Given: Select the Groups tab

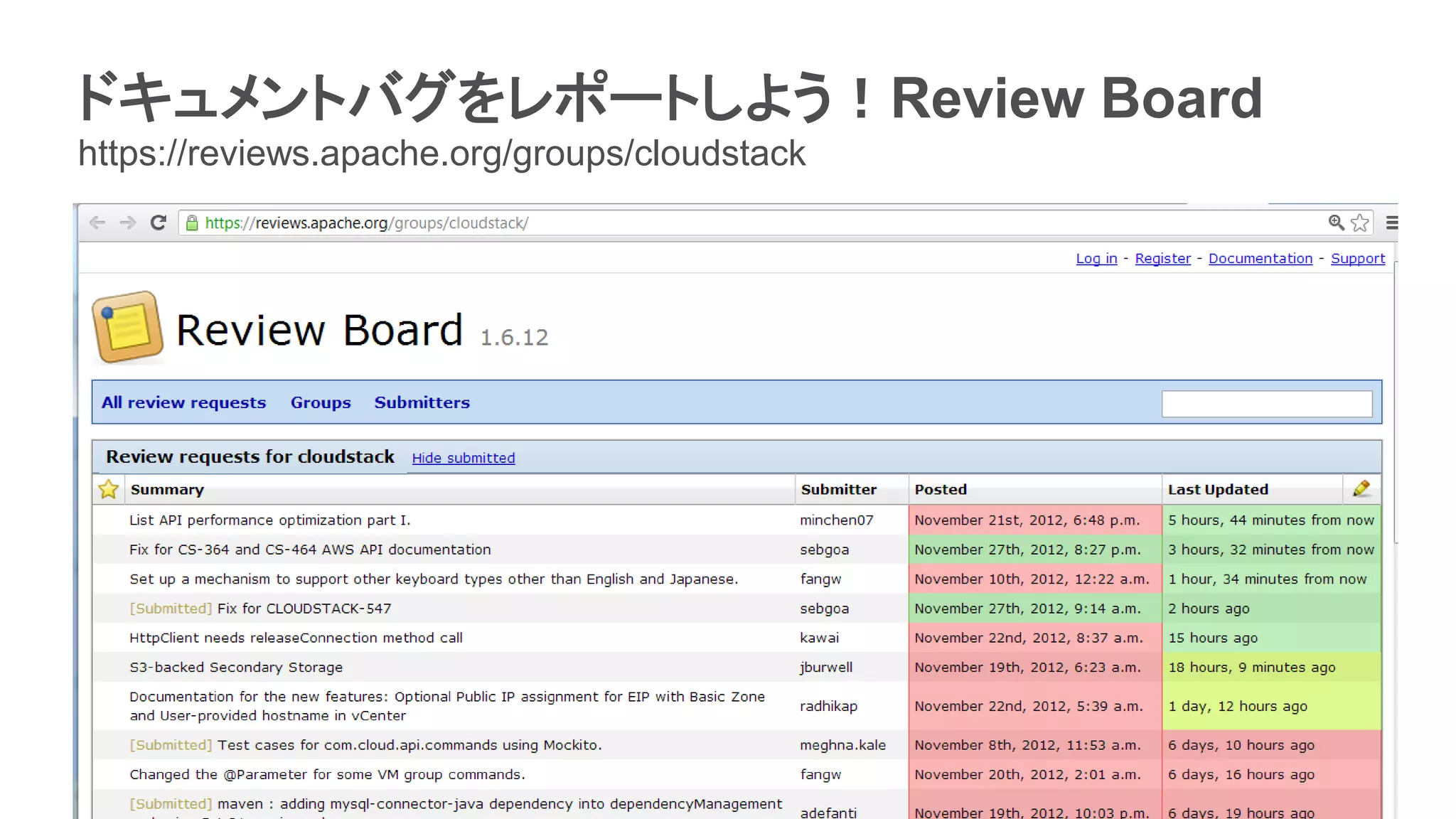Looking at the screenshot, I should (x=321, y=402).
